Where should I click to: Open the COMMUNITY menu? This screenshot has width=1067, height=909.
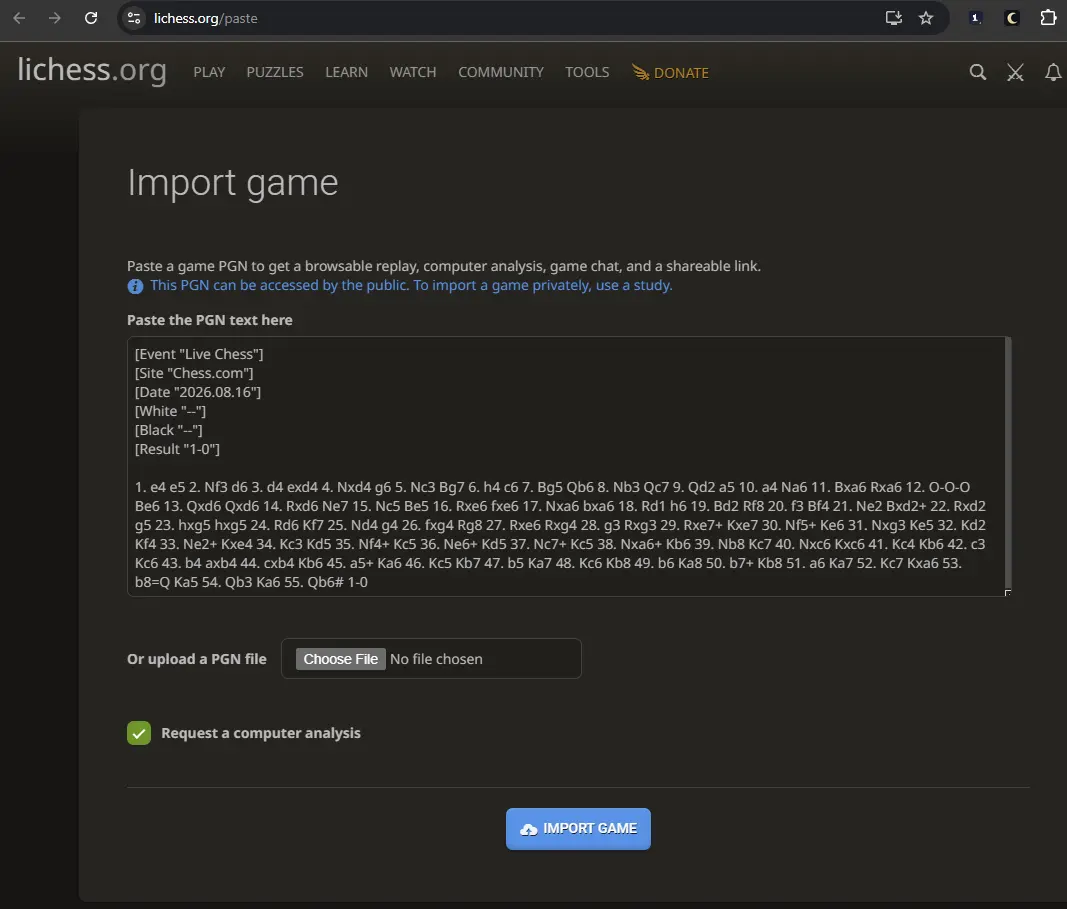pos(501,72)
